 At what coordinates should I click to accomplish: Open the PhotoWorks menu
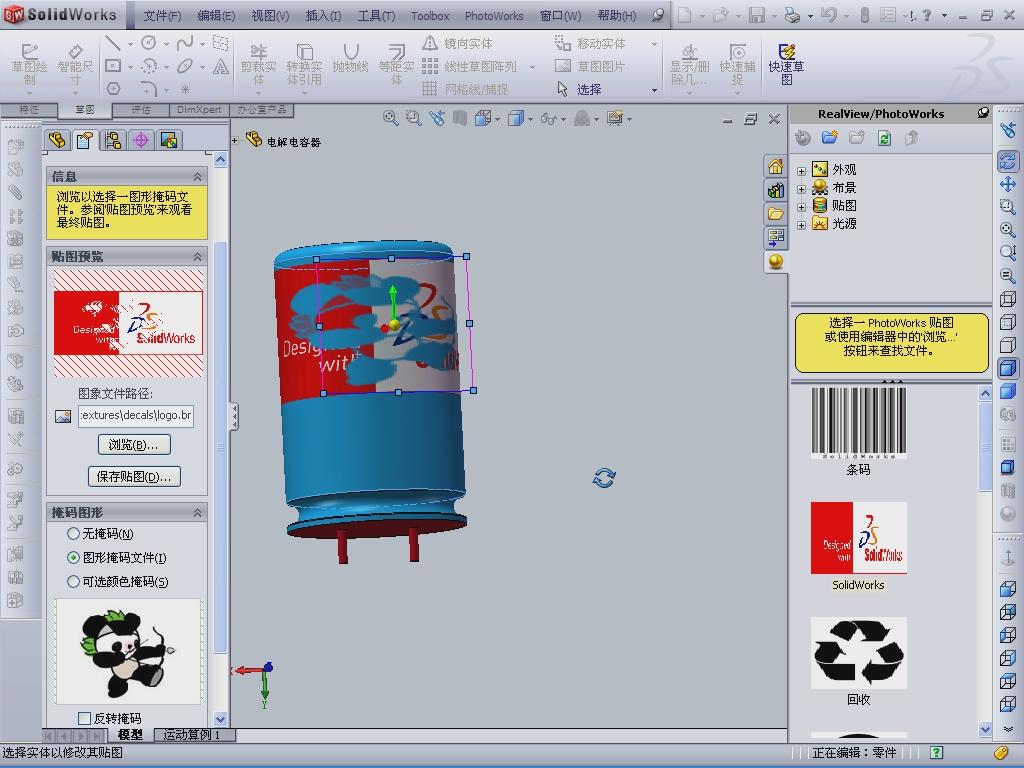coord(494,16)
